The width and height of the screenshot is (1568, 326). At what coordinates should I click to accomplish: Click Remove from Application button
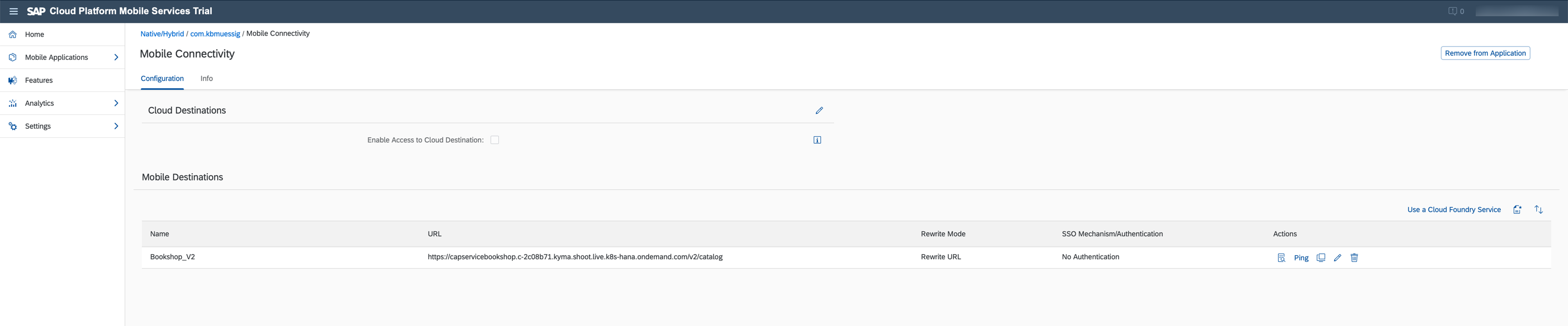click(x=1485, y=53)
